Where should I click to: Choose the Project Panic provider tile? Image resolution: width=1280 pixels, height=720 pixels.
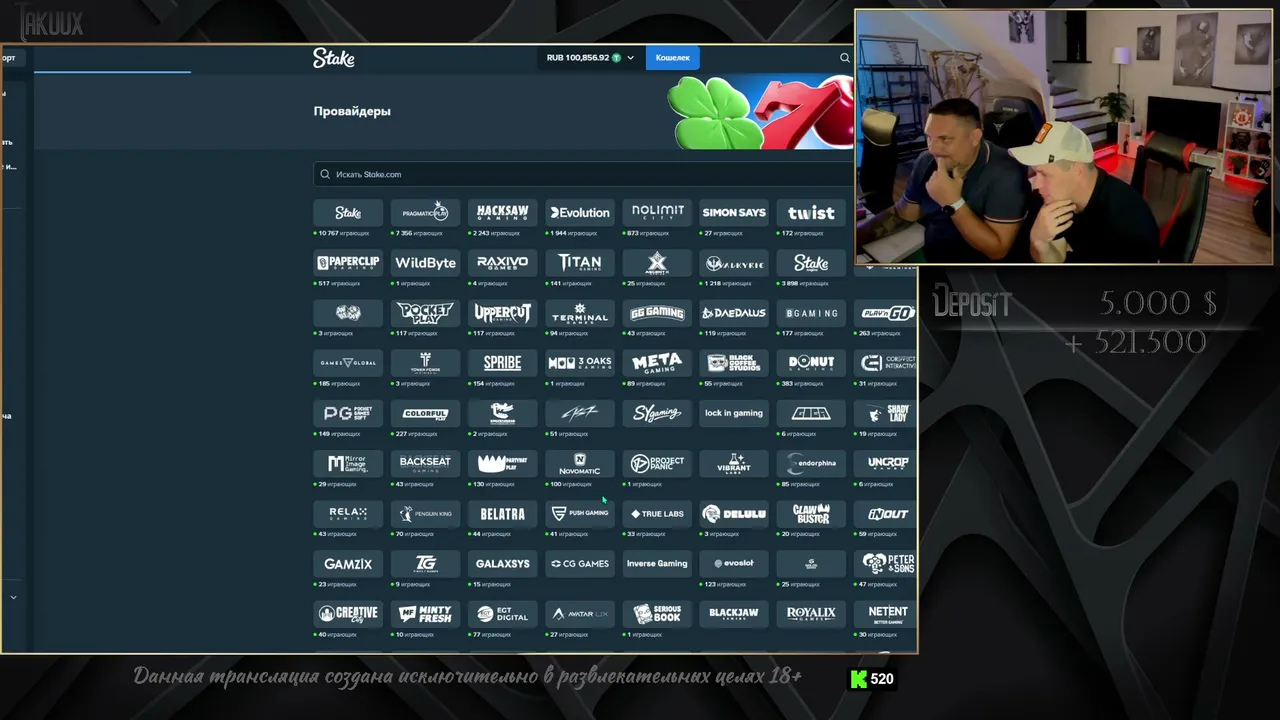click(657, 463)
